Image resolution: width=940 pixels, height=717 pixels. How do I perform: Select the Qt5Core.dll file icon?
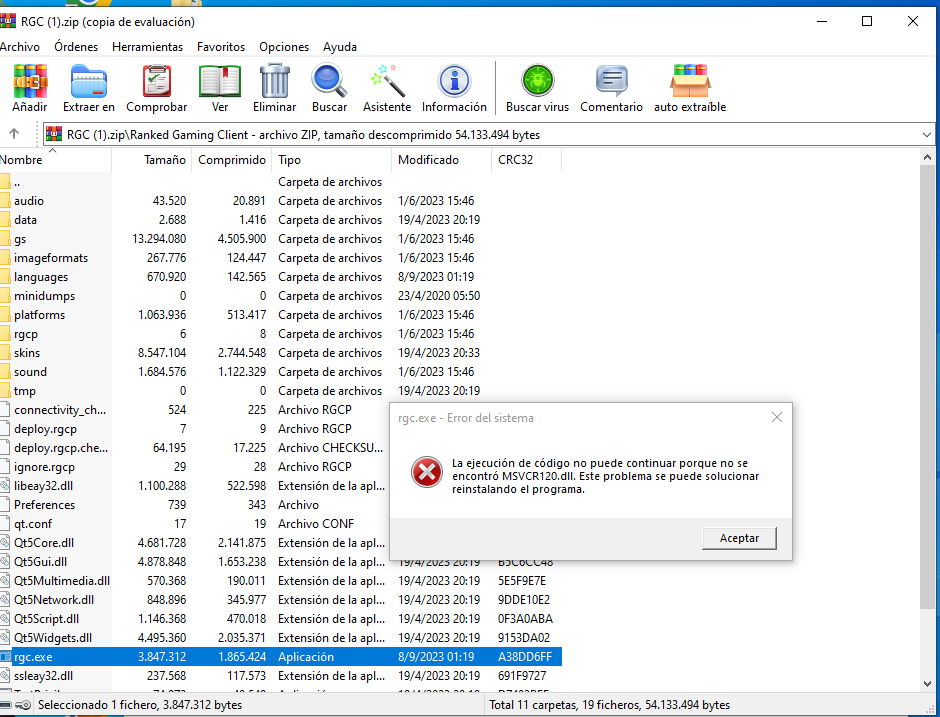(x=5, y=543)
